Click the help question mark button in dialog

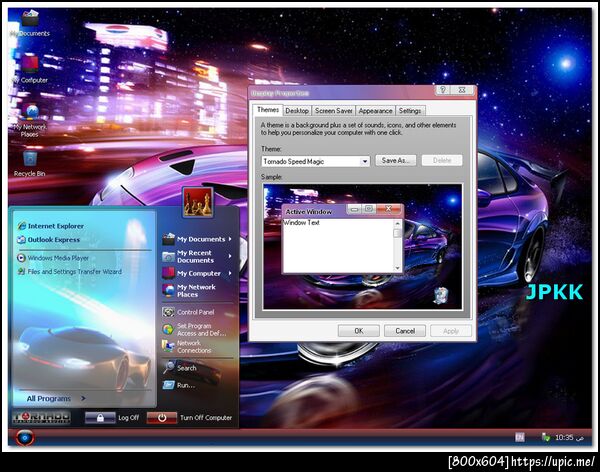coord(443,90)
